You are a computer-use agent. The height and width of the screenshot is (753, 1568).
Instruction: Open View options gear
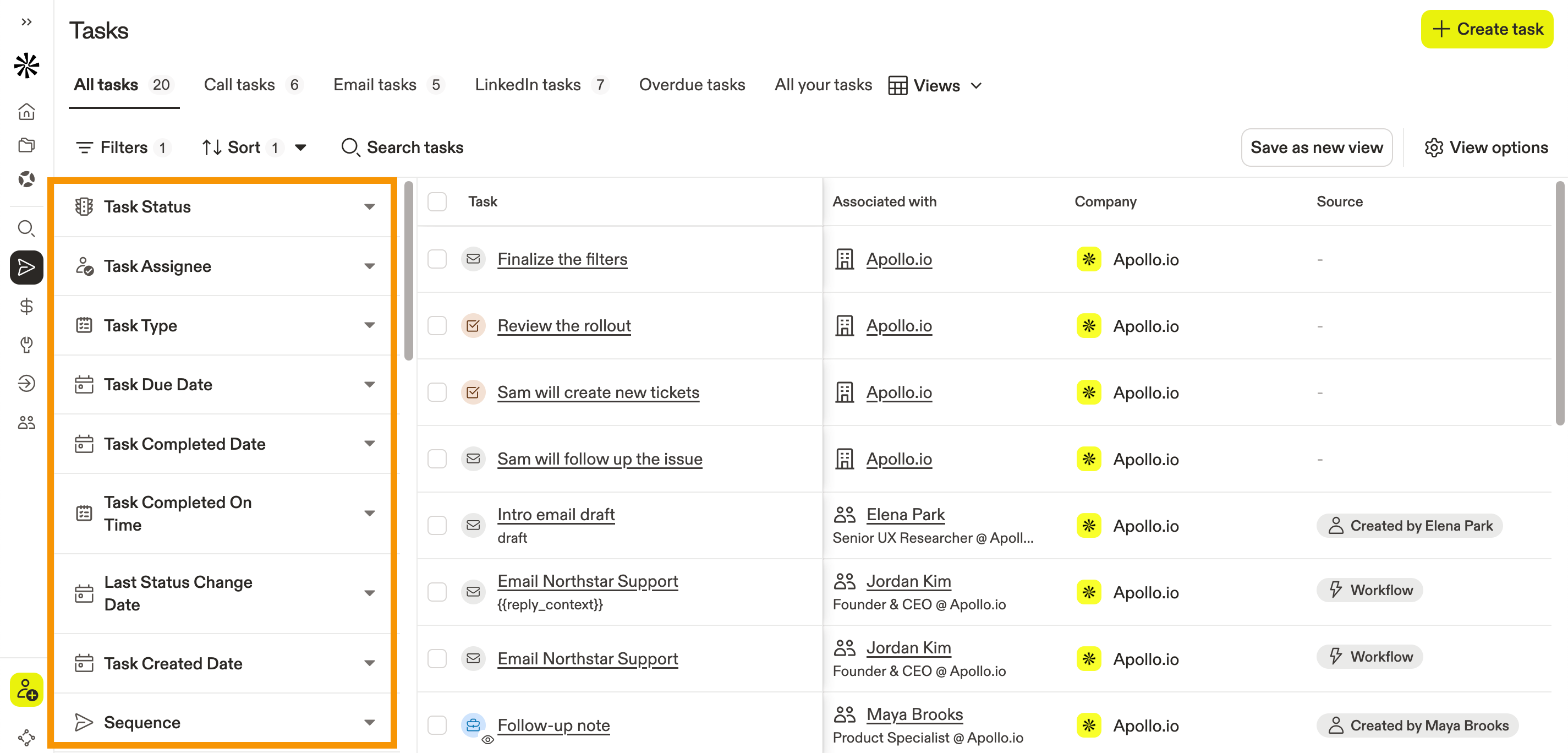[x=1486, y=148]
